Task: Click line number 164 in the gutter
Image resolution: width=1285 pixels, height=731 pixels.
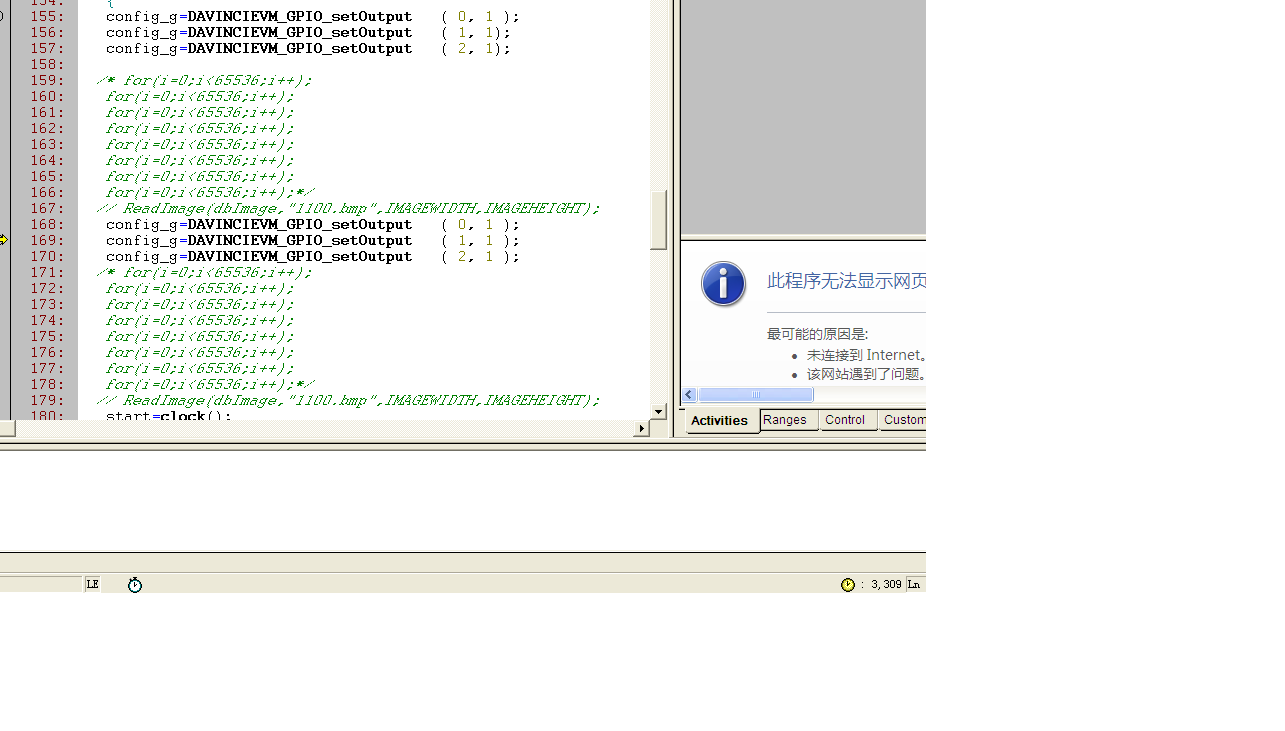Action: [47, 161]
